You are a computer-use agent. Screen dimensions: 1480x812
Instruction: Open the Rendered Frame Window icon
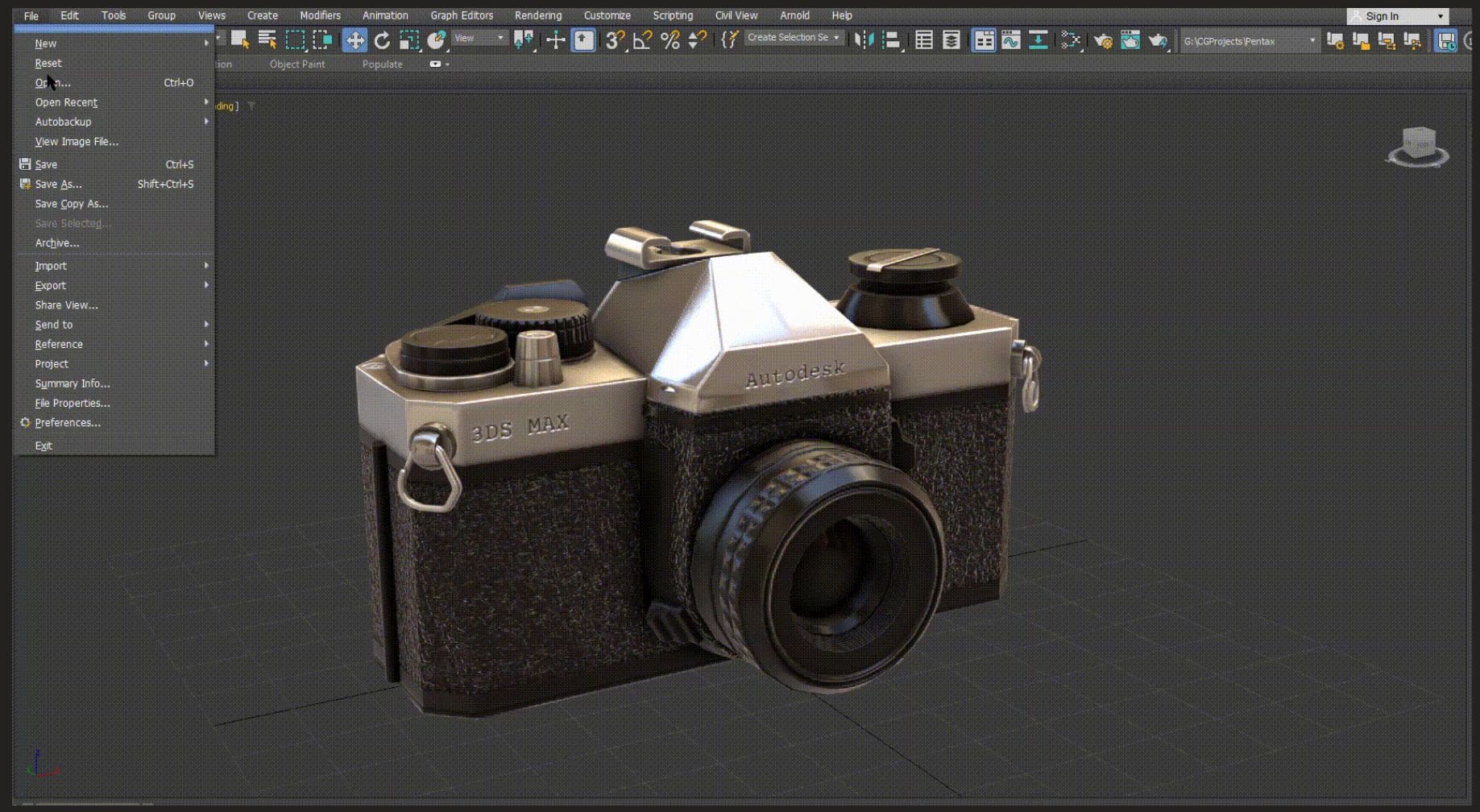(1130, 40)
